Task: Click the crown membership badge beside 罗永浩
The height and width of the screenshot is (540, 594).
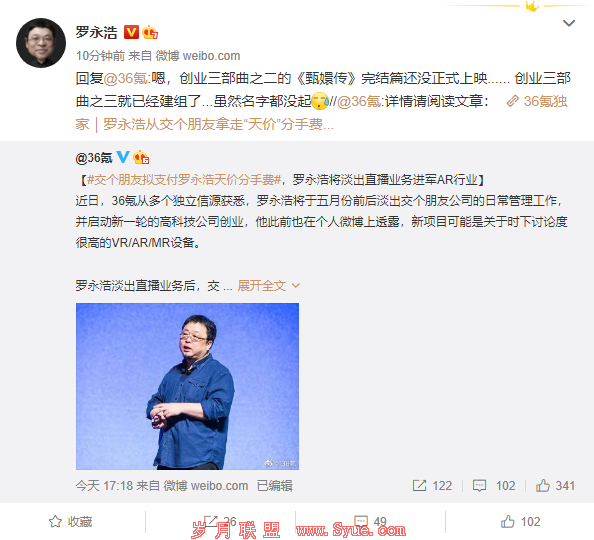Action: pos(150,32)
